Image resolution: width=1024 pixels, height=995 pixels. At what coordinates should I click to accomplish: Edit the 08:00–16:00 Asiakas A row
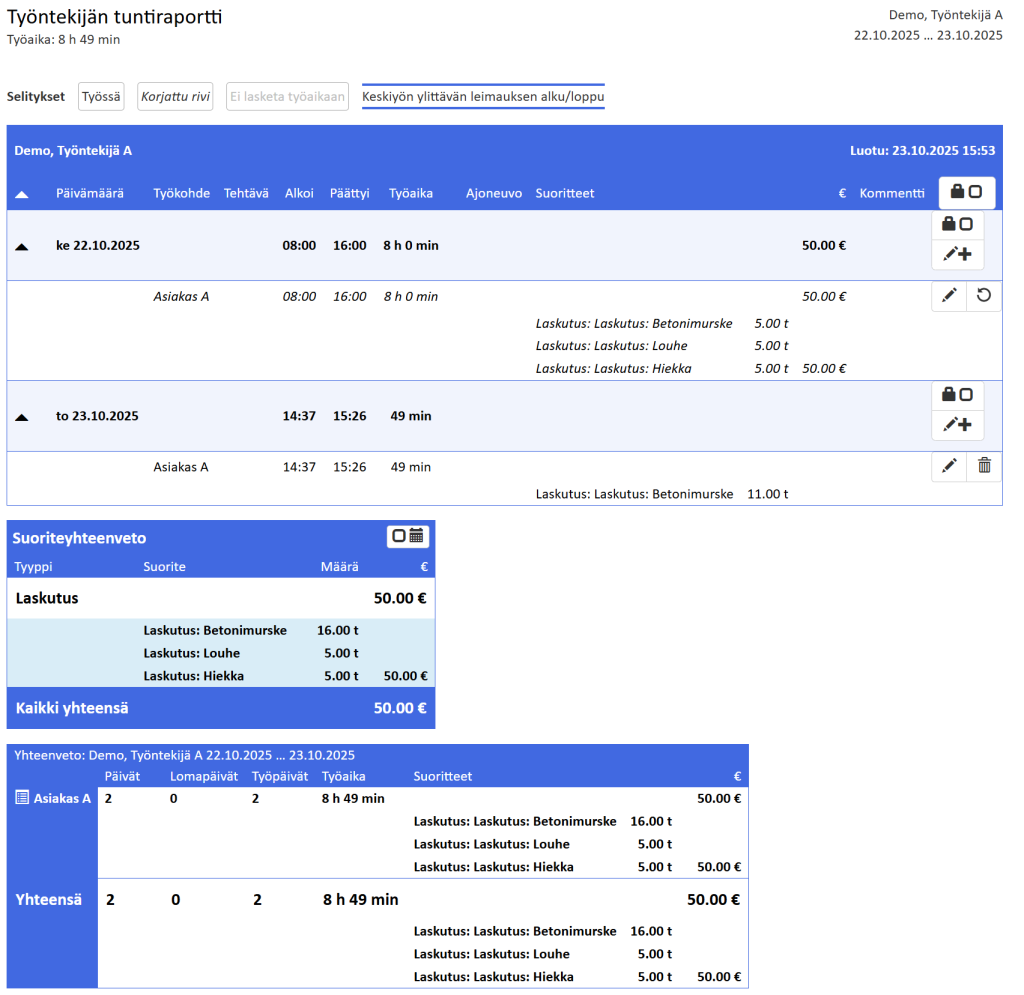pos(949,296)
